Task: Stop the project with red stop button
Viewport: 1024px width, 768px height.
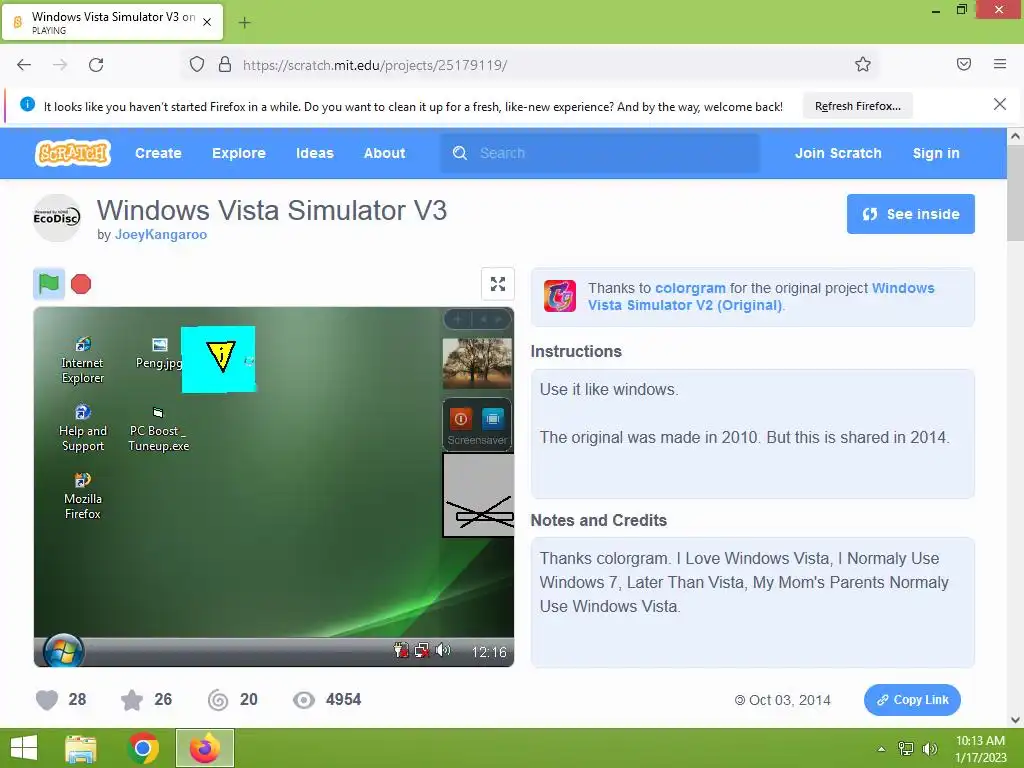Action: [x=81, y=283]
